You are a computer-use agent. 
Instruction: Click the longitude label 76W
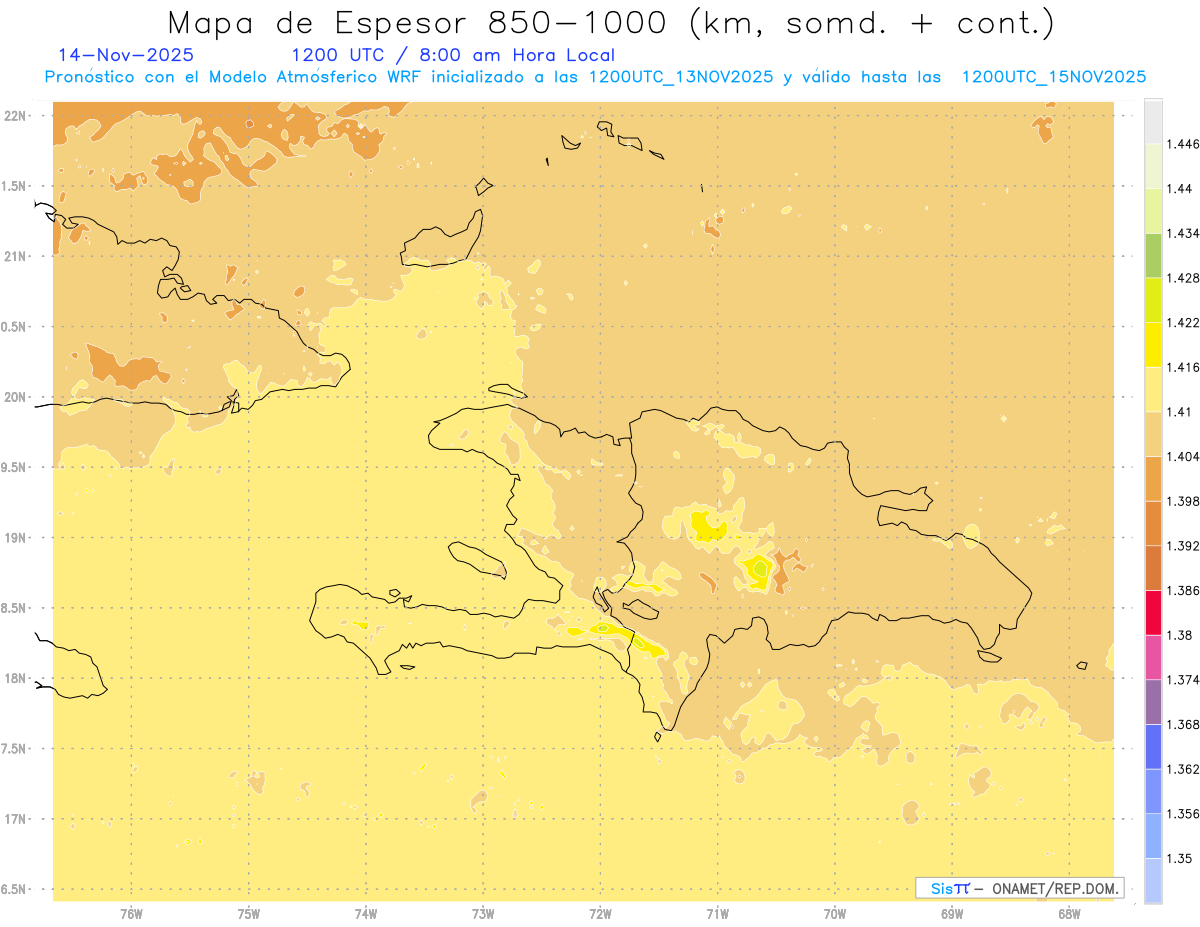[x=131, y=914]
